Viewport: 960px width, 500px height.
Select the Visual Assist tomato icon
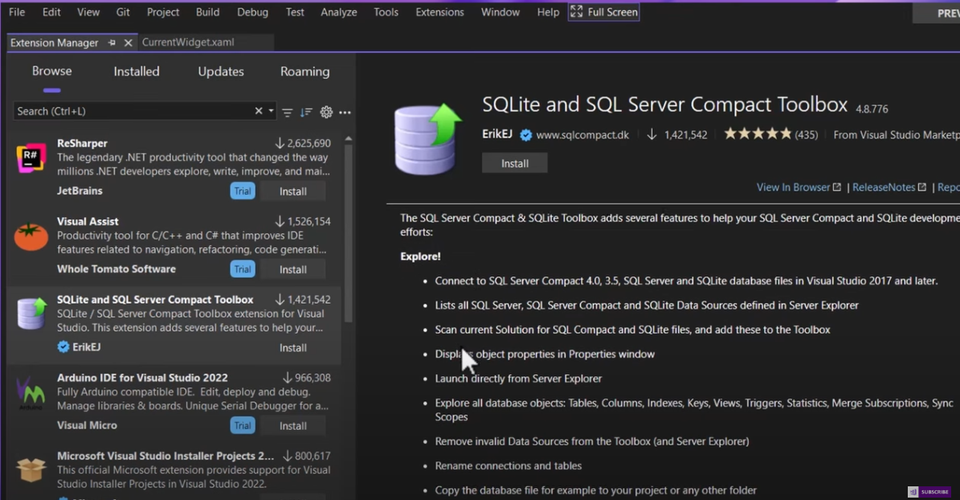[31, 237]
